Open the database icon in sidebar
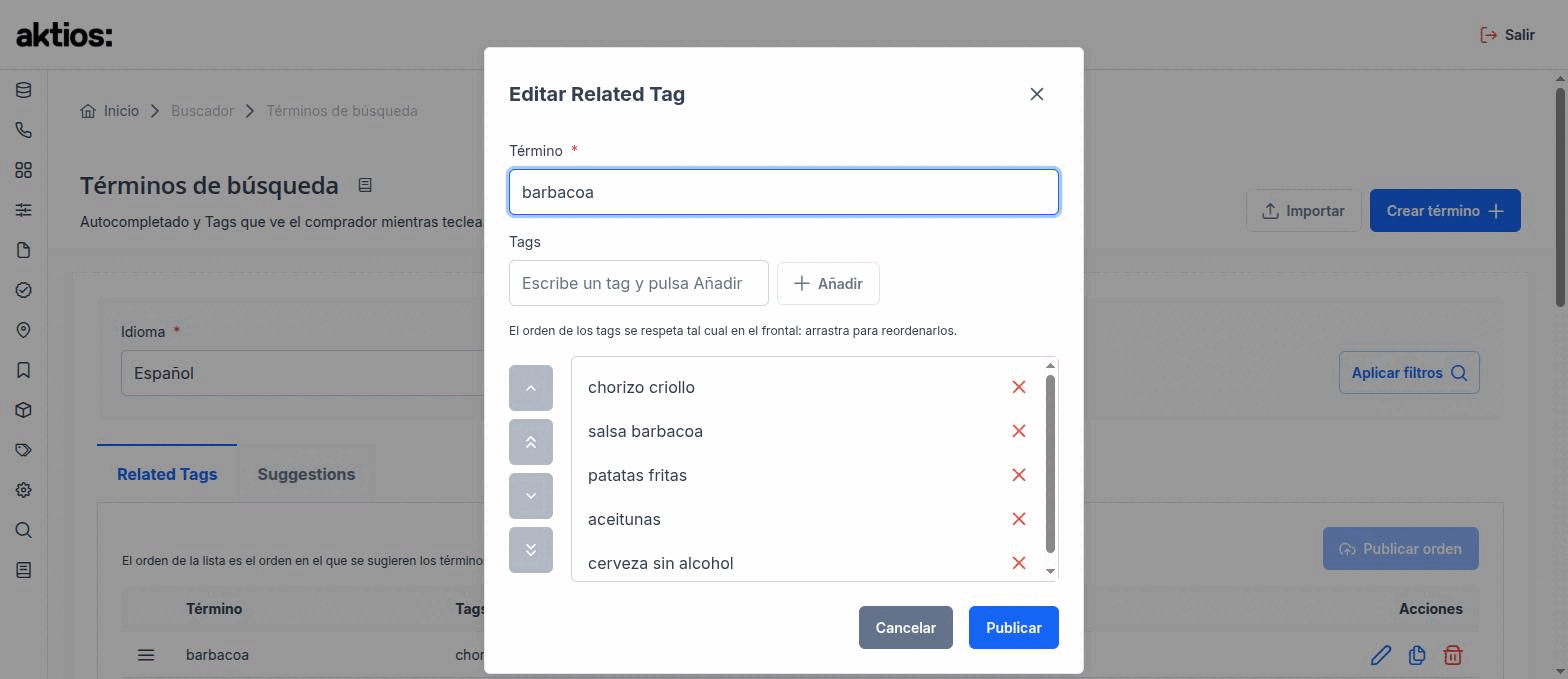The width and height of the screenshot is (1568, 679). tap(23, 90)
